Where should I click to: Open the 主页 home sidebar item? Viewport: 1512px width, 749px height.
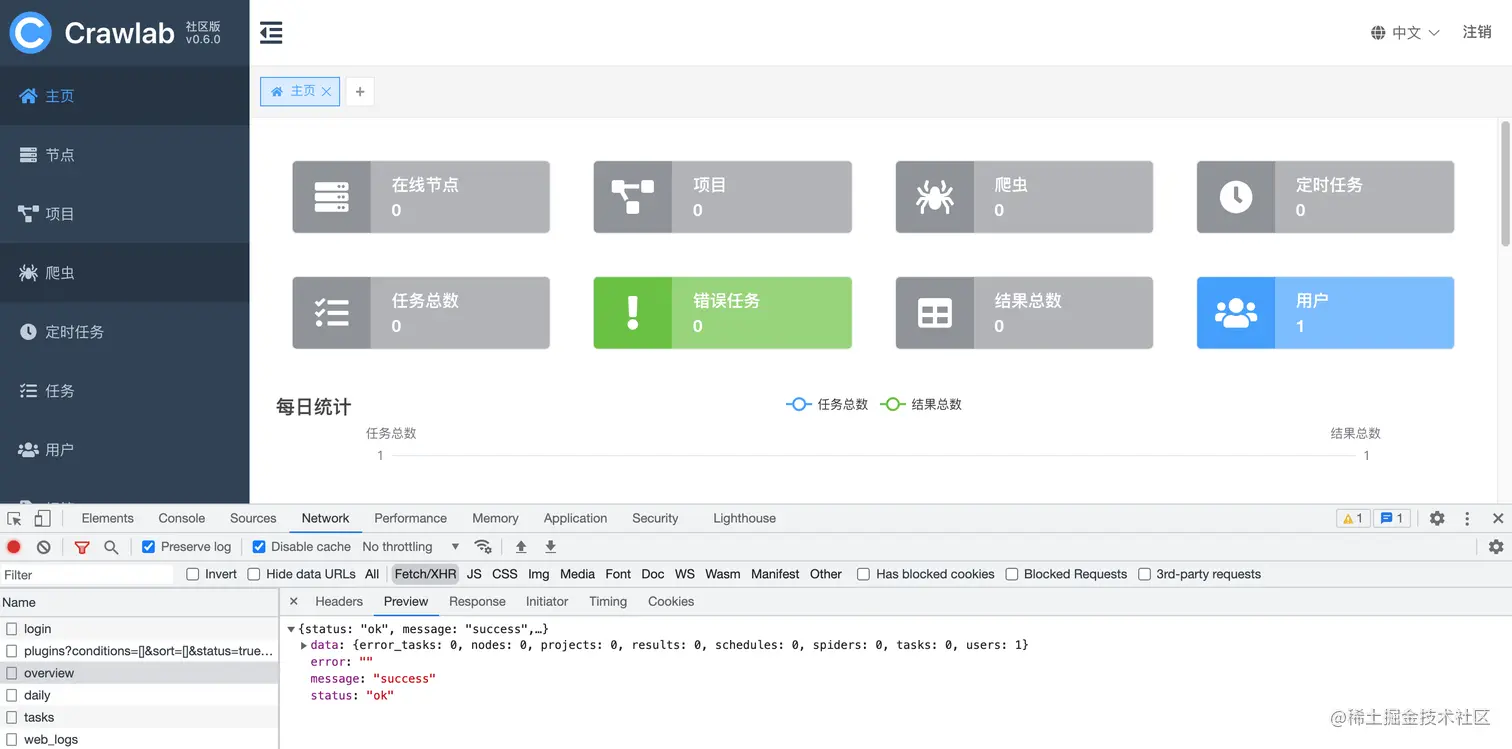point(124,96)
